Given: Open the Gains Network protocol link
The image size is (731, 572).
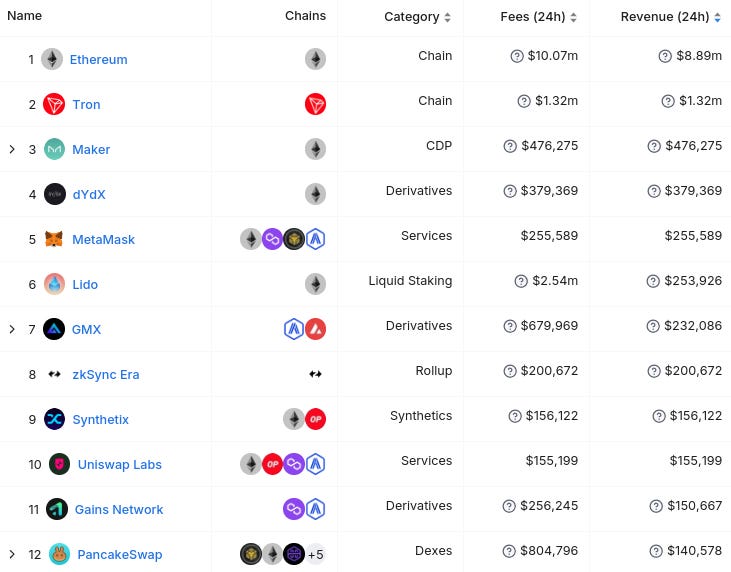Looking at the screenshot, I should [119, 510].
